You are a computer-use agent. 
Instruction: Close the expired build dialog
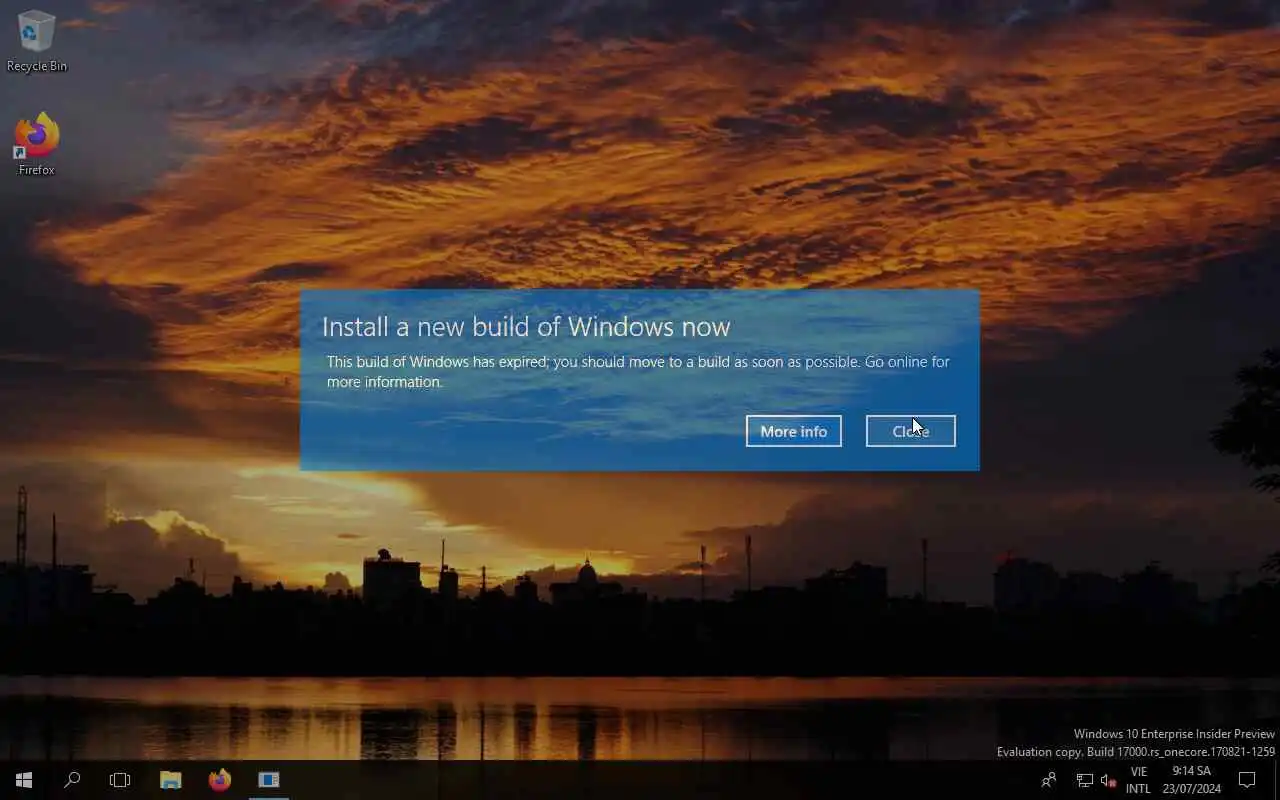(x=911, y=431)
